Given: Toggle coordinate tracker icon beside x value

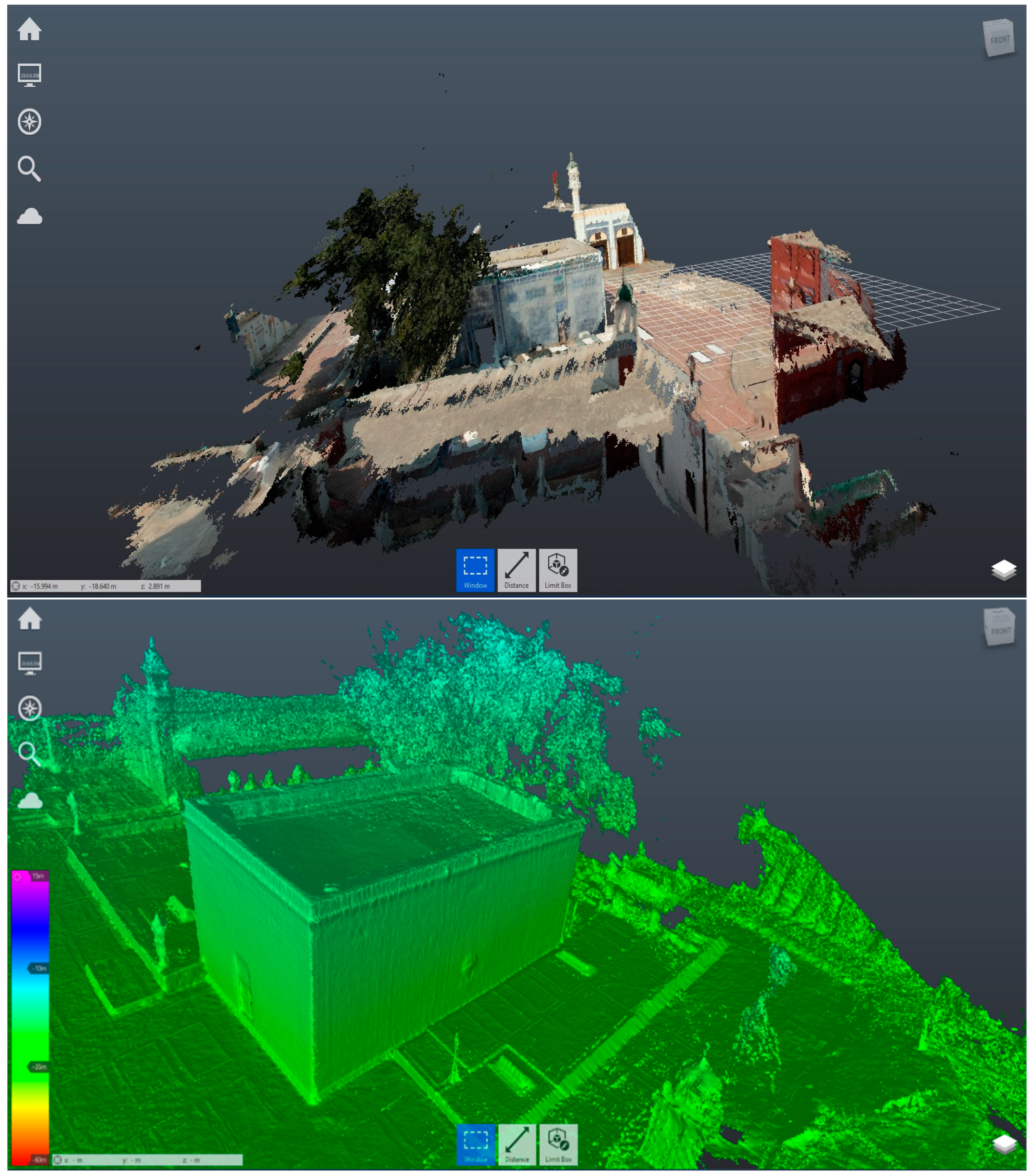Looking at the screenshot, I should pos(16,586).
